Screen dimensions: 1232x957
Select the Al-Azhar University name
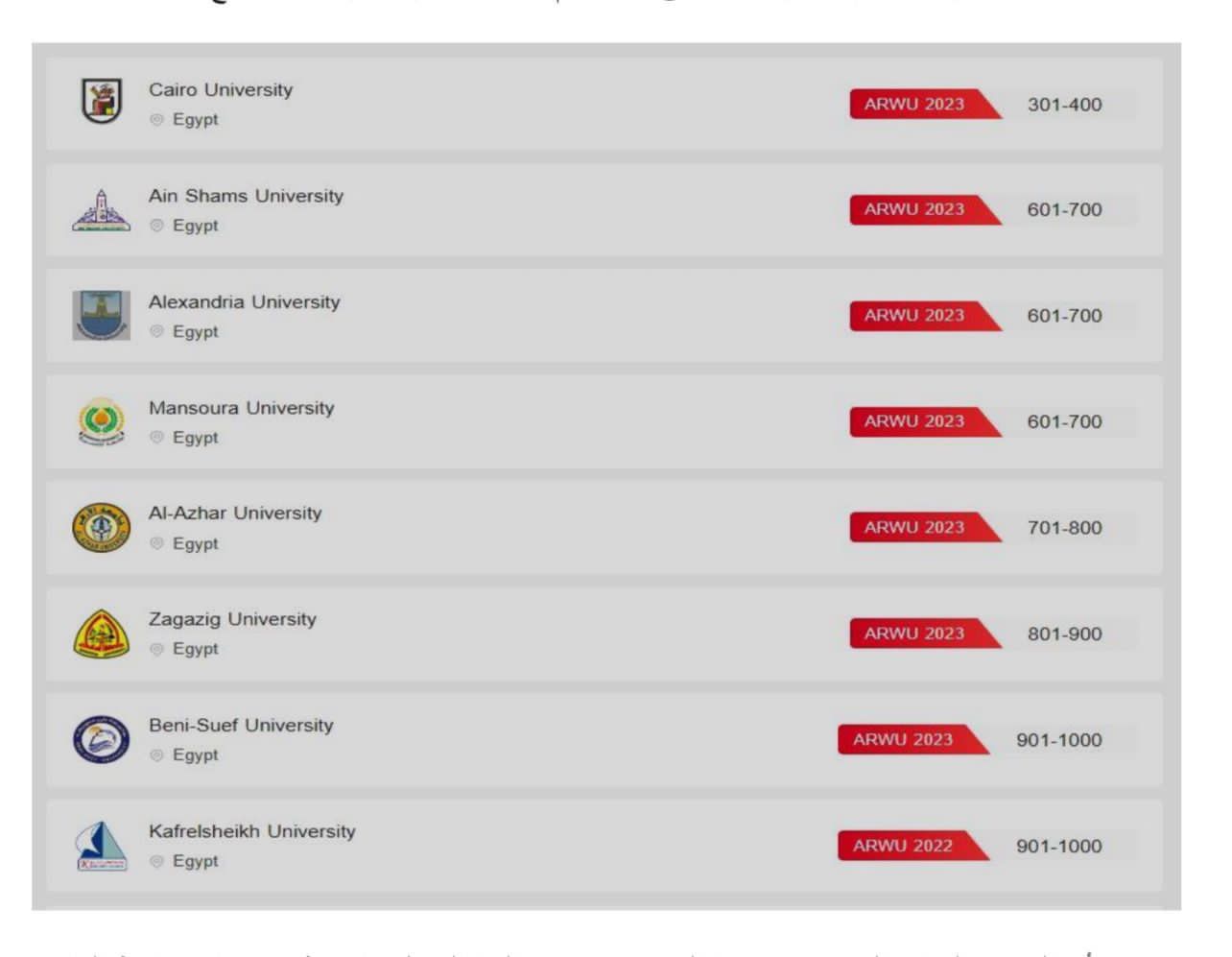pos(235,514)
